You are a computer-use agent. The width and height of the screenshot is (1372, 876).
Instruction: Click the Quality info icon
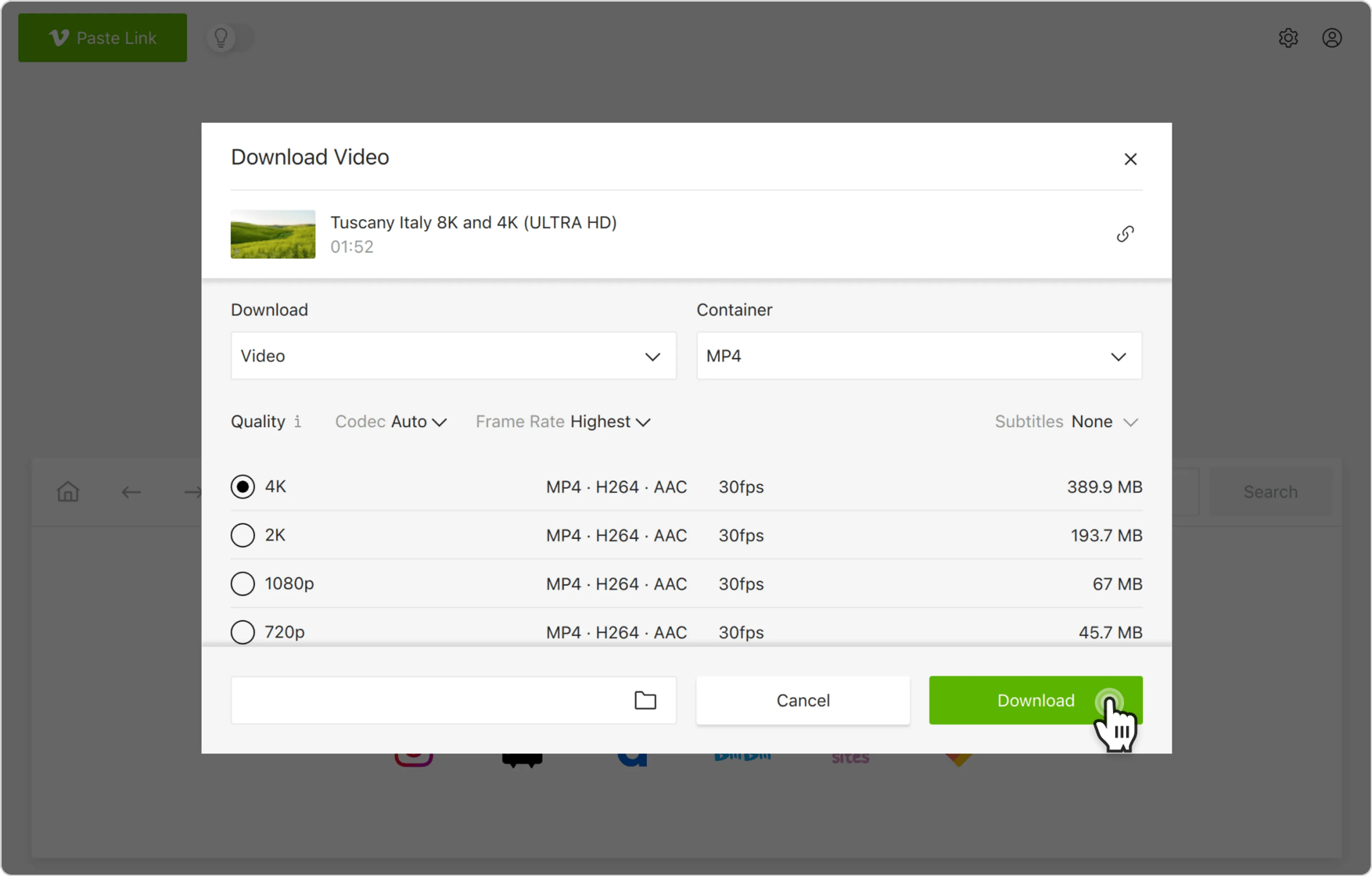(297, 422)
